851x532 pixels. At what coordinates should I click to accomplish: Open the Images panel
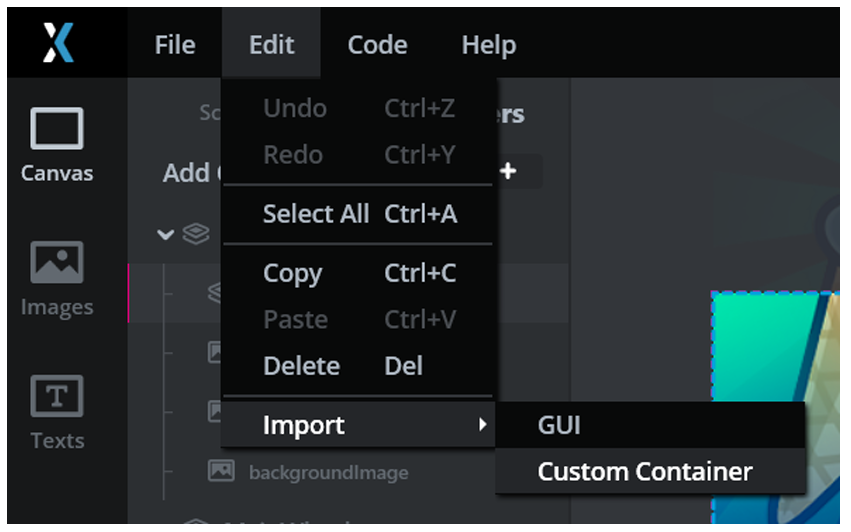click(x=57, y=279)
